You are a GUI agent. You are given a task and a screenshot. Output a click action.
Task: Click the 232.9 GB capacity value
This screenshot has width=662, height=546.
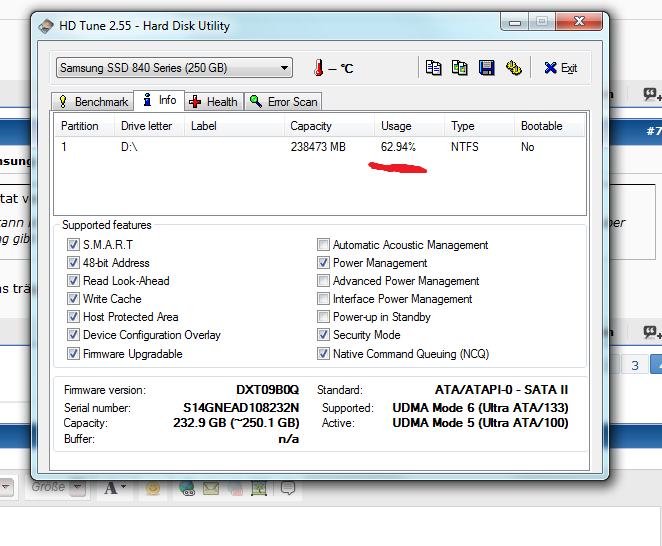pyautogui.click(x=236, y=423)
